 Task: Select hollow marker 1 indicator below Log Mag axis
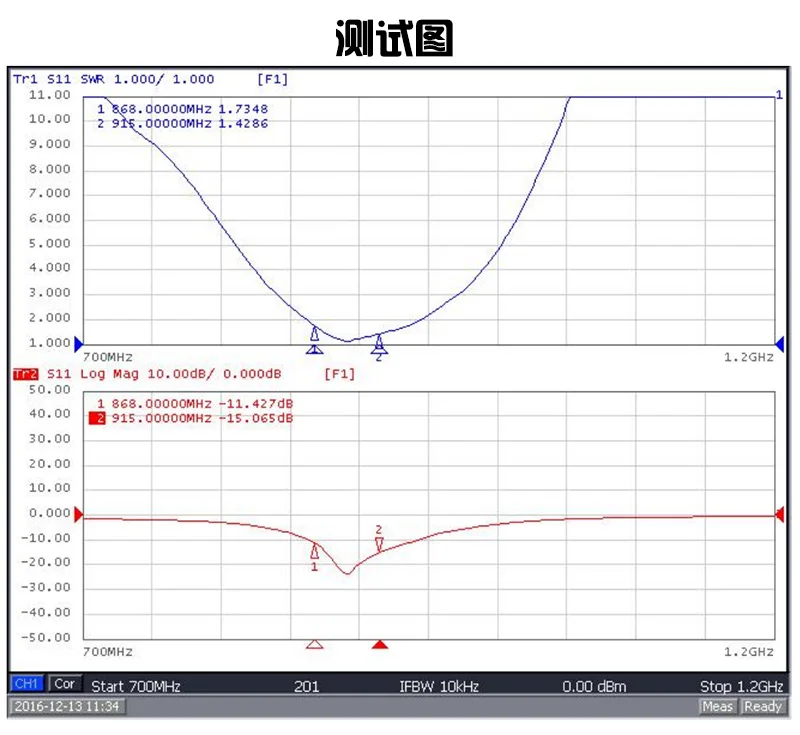(x=315, y=644)
